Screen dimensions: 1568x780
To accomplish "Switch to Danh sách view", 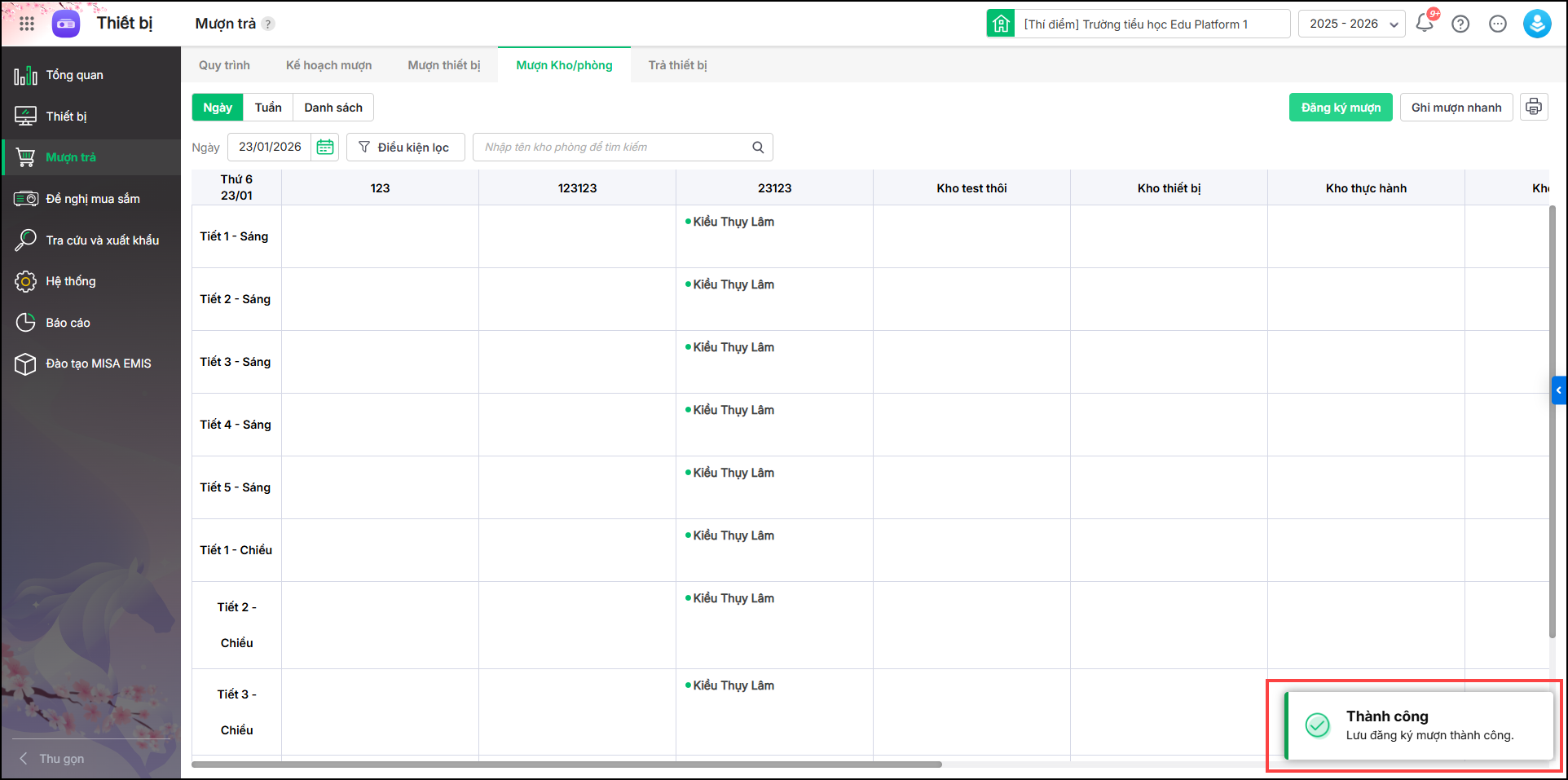I will 333,108.
